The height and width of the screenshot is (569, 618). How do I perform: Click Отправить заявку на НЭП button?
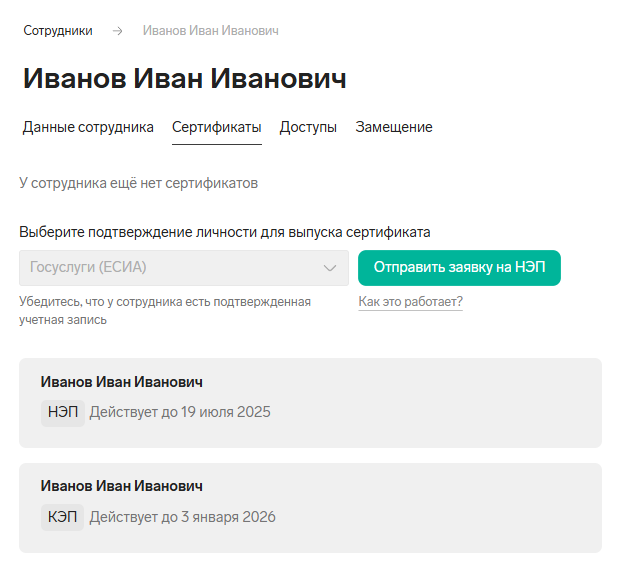click(x=459, y=268)
